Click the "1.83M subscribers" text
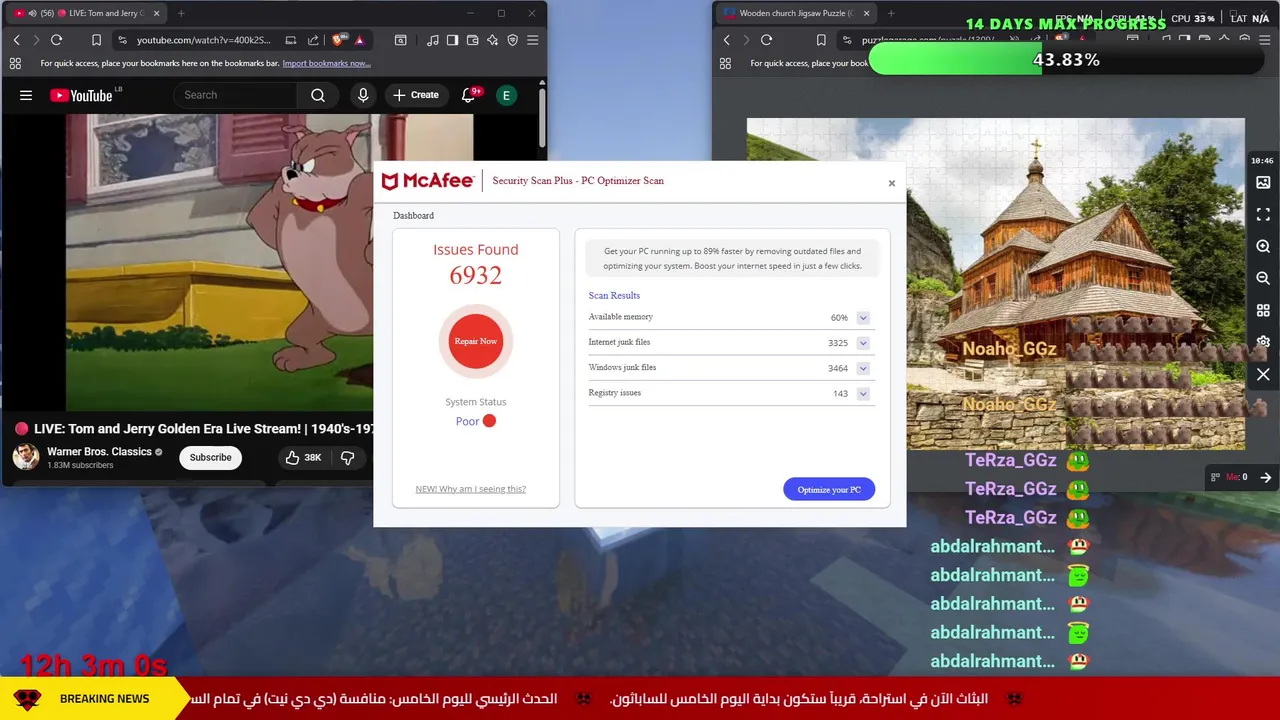This screenshot has height=720, width=1280. 80,465
